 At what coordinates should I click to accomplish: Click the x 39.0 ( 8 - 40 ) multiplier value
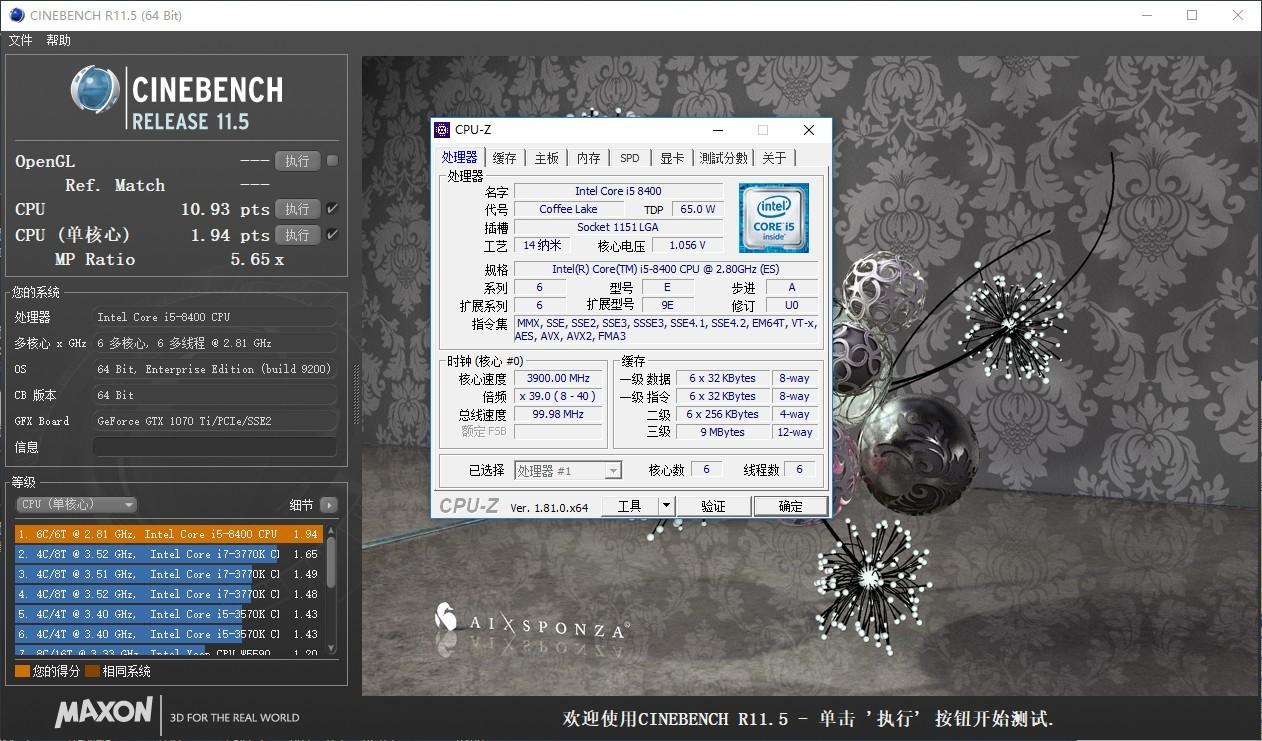click(x=557, y=396)
